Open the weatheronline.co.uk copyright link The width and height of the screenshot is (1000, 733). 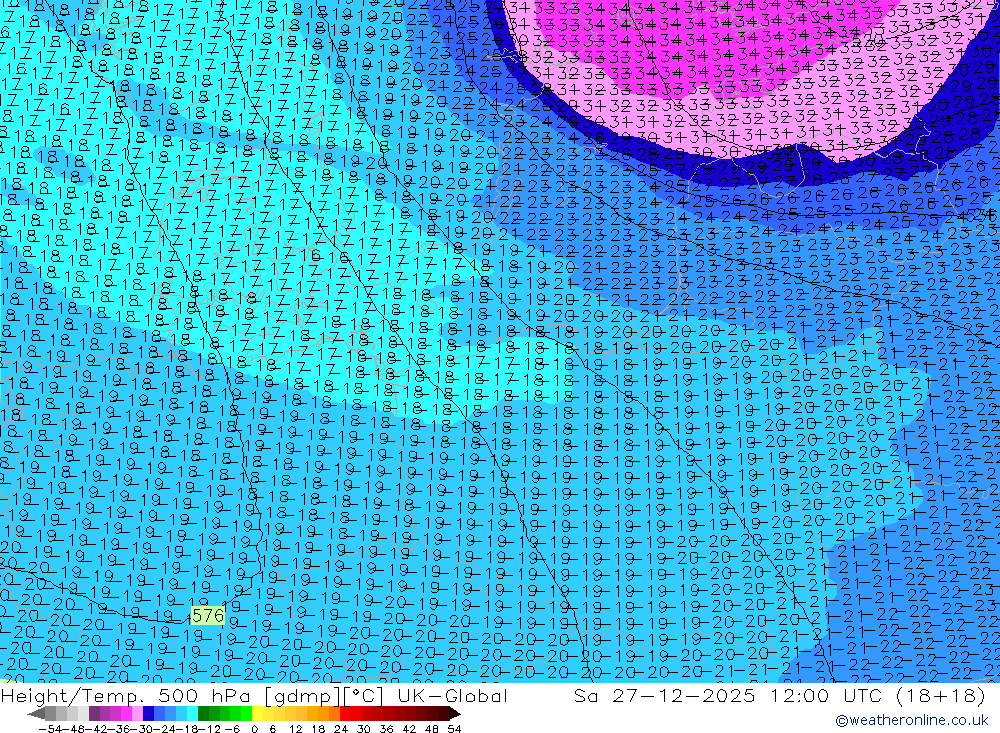(x=912, y=720)
